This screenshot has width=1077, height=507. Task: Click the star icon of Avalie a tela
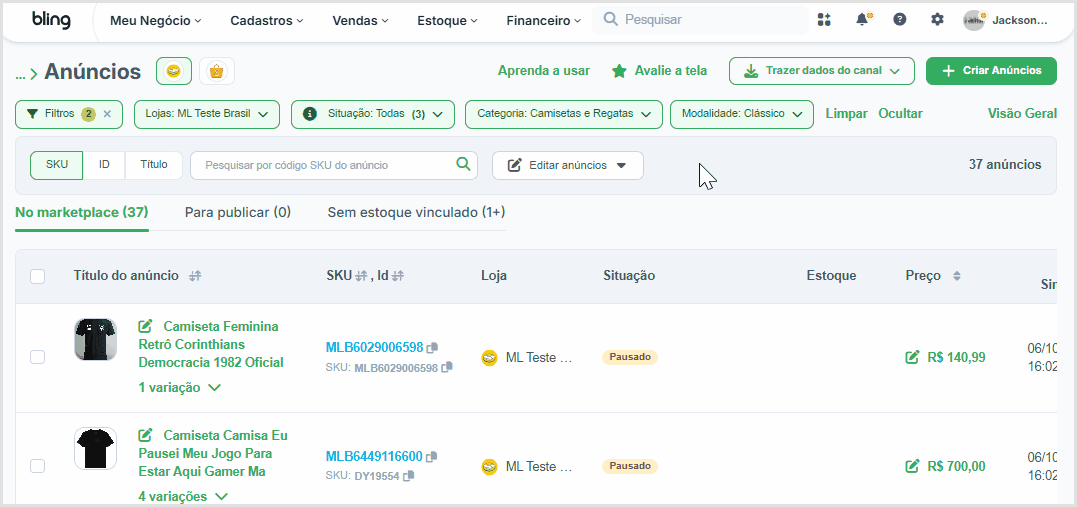click(x=619, y=71)
